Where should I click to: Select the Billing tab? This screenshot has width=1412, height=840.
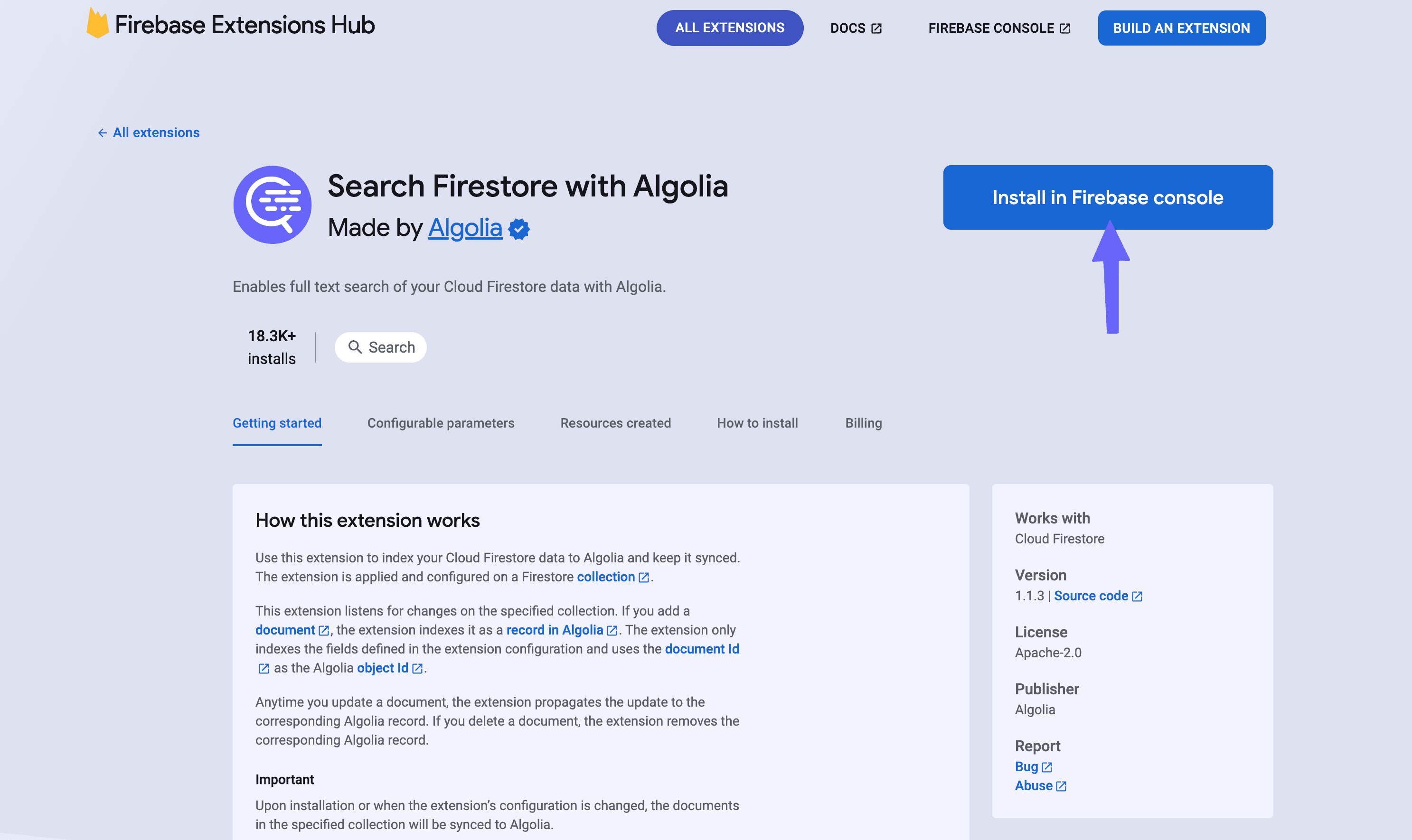[863, 423]
